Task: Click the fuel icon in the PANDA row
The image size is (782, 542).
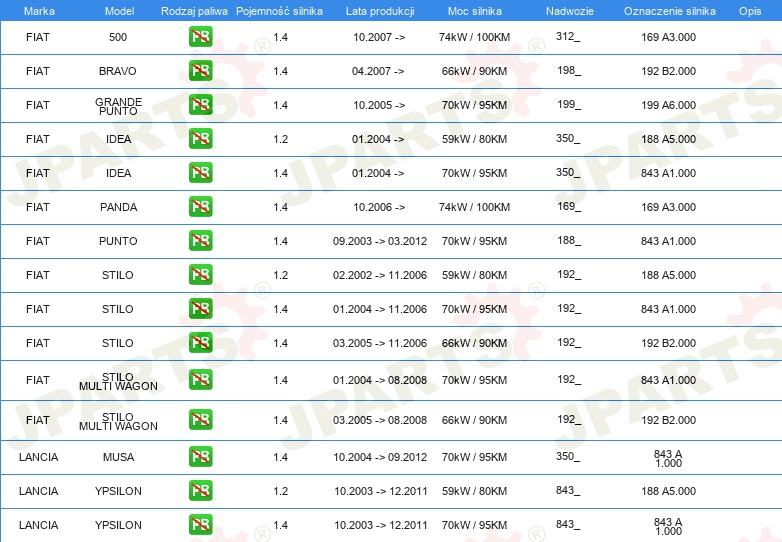Action: click(200, 206)
